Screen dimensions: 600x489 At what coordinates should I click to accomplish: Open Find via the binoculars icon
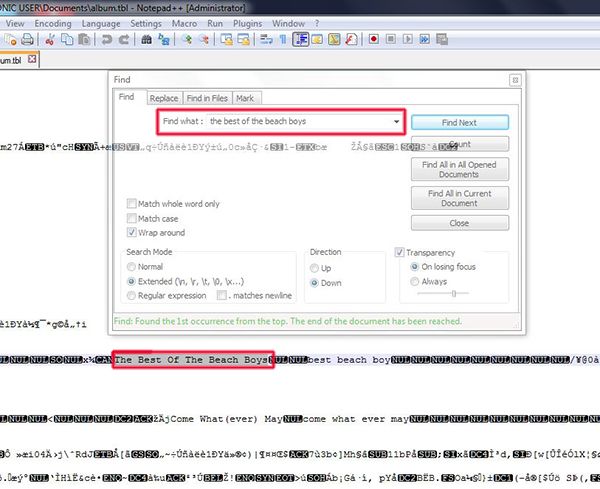coord(147,39)
